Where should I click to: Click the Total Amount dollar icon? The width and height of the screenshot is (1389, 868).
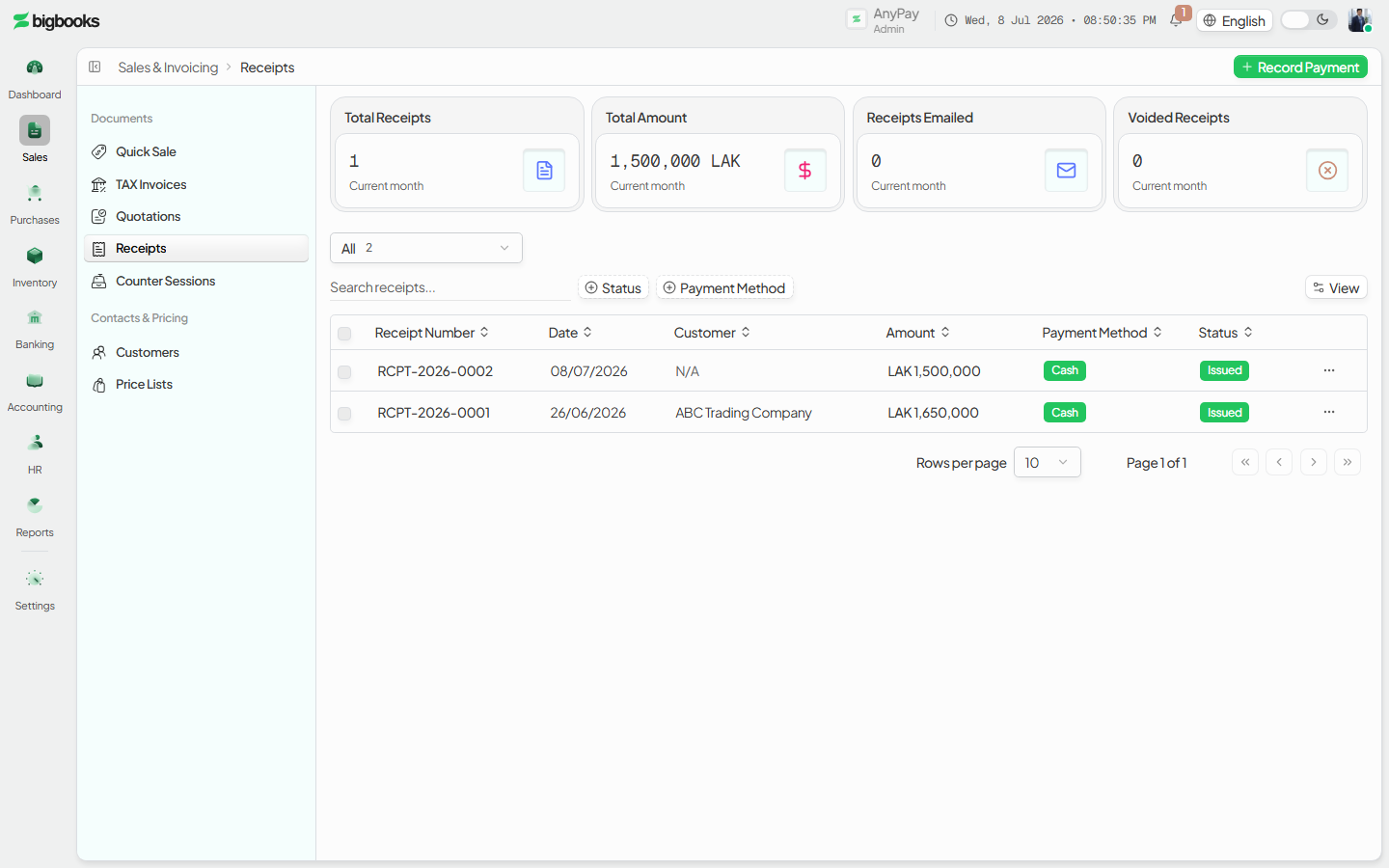(x=804, y=171)
